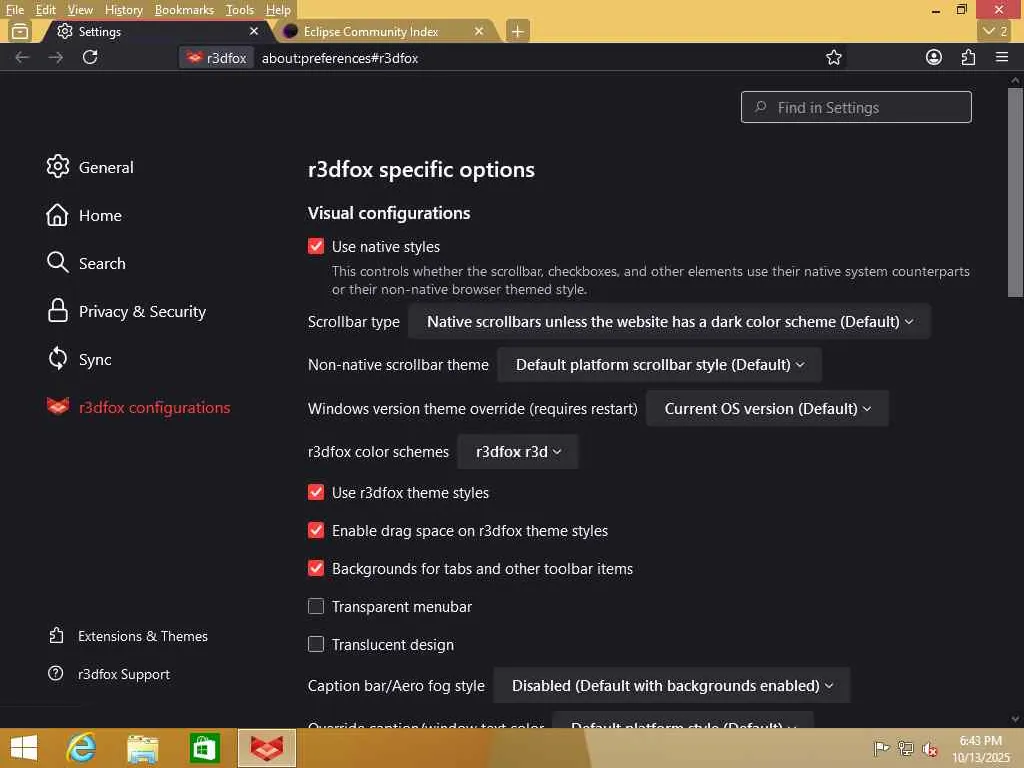This screenshot has width=1024, height=768.
Task: Open the hamburger application menu
Action: 1002,57
